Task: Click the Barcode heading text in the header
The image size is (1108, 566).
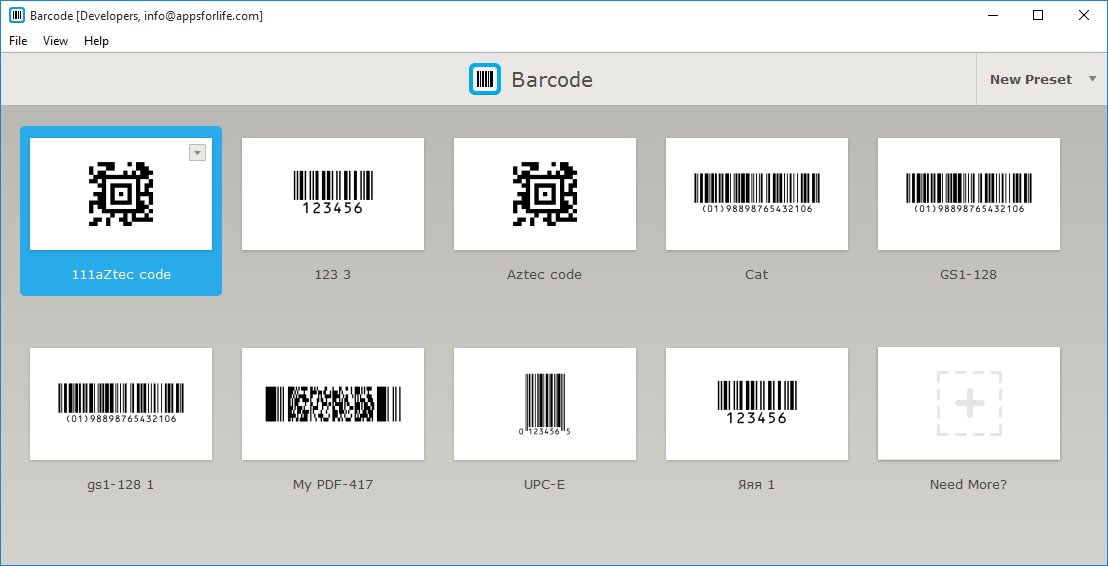Action: click(552, 80)
